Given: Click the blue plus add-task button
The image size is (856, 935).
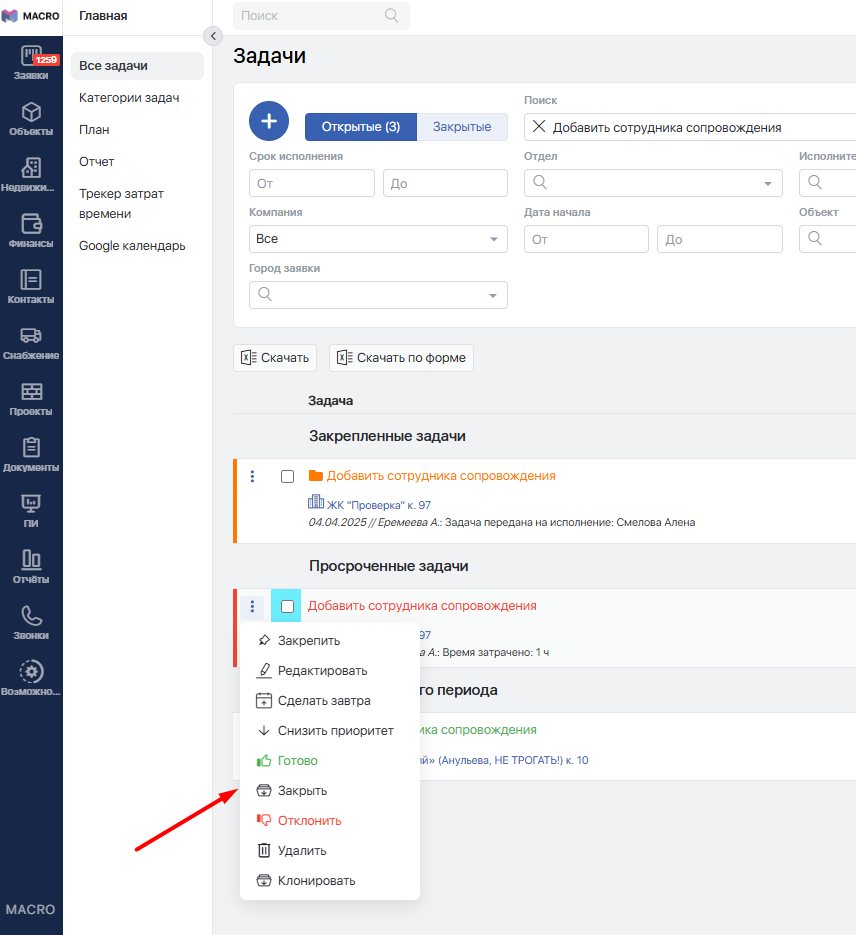Looking at the screenshot, I should pyautogui.click(x=269, y=121).
